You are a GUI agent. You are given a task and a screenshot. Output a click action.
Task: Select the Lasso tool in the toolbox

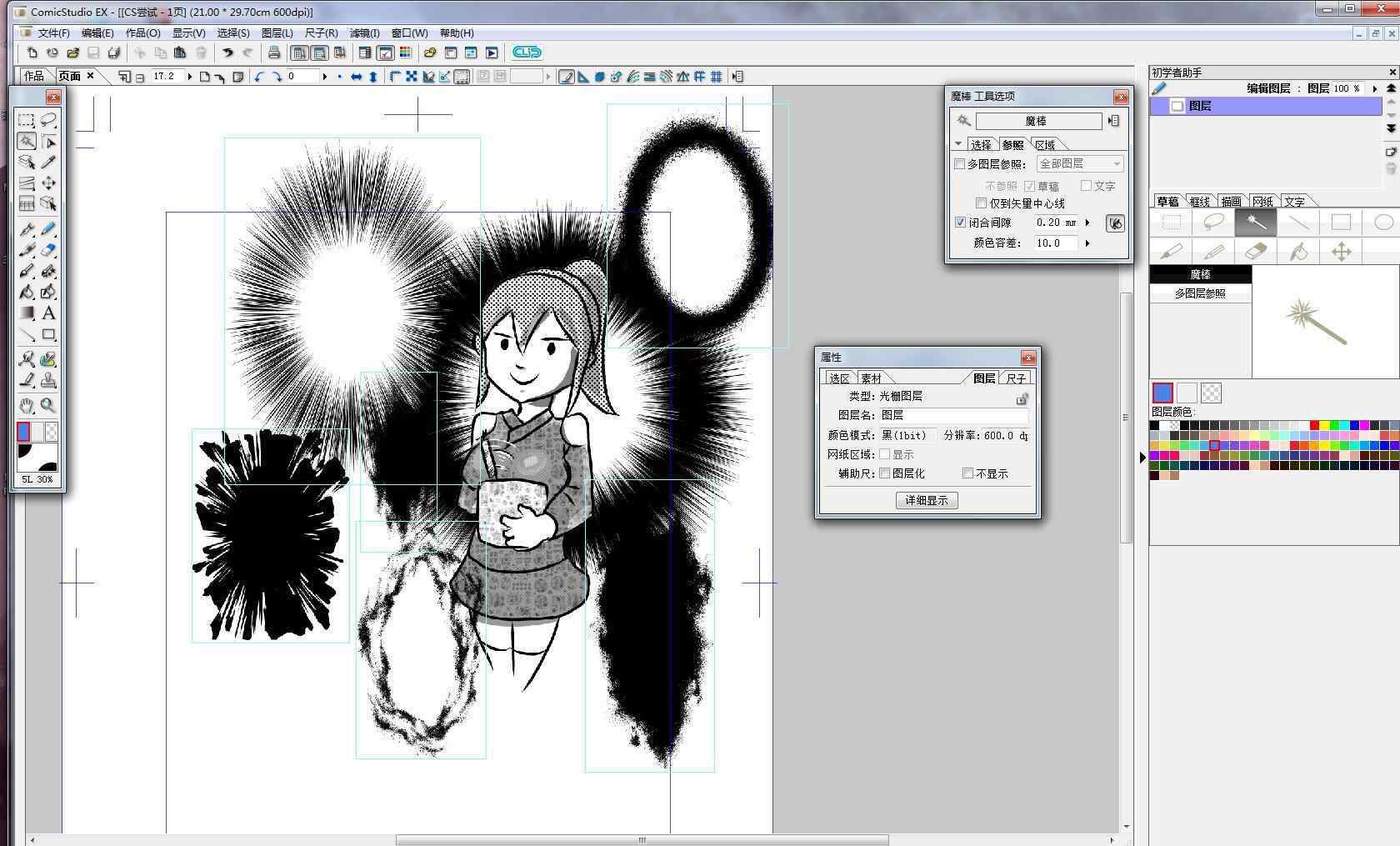48,120
